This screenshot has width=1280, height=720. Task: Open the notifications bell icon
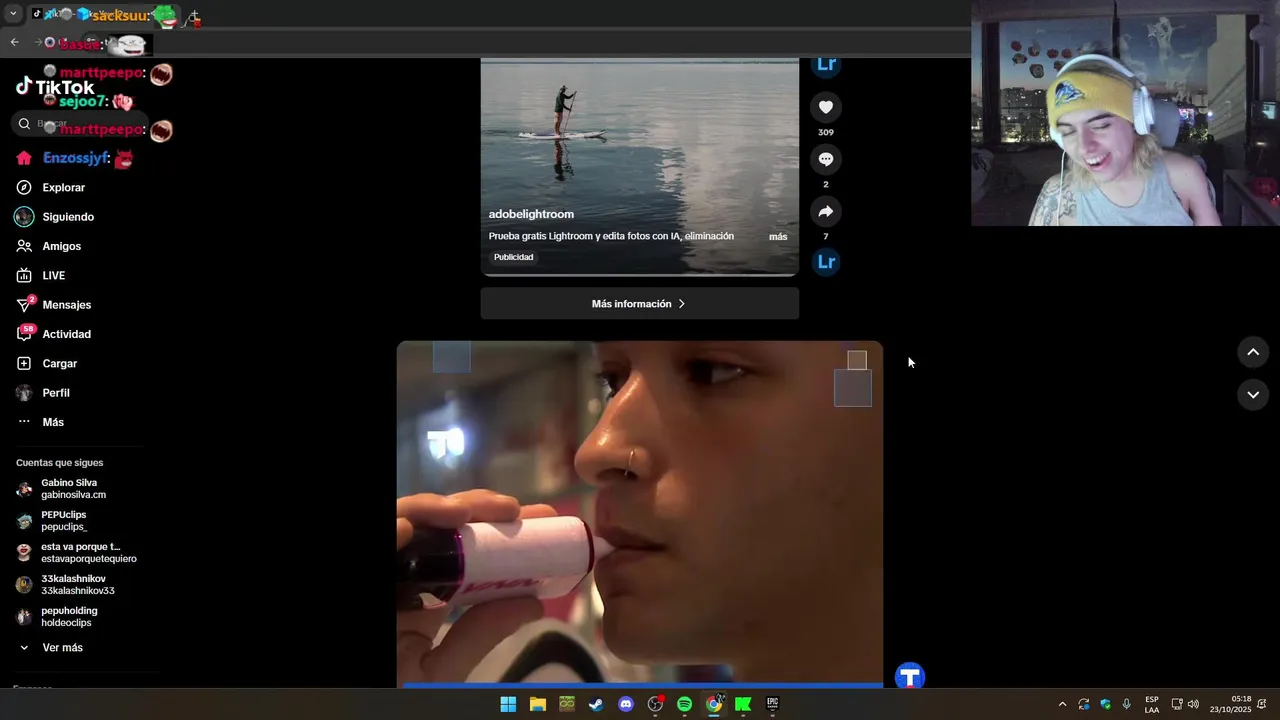1262,704
